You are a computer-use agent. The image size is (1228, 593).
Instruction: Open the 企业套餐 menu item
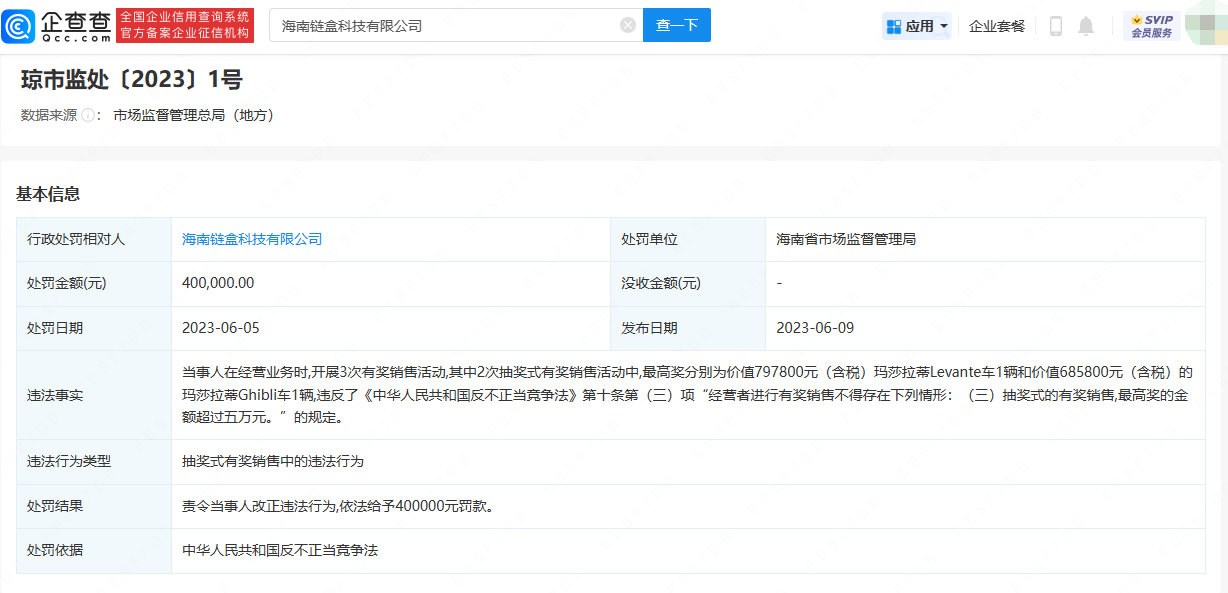coord(997,26)
